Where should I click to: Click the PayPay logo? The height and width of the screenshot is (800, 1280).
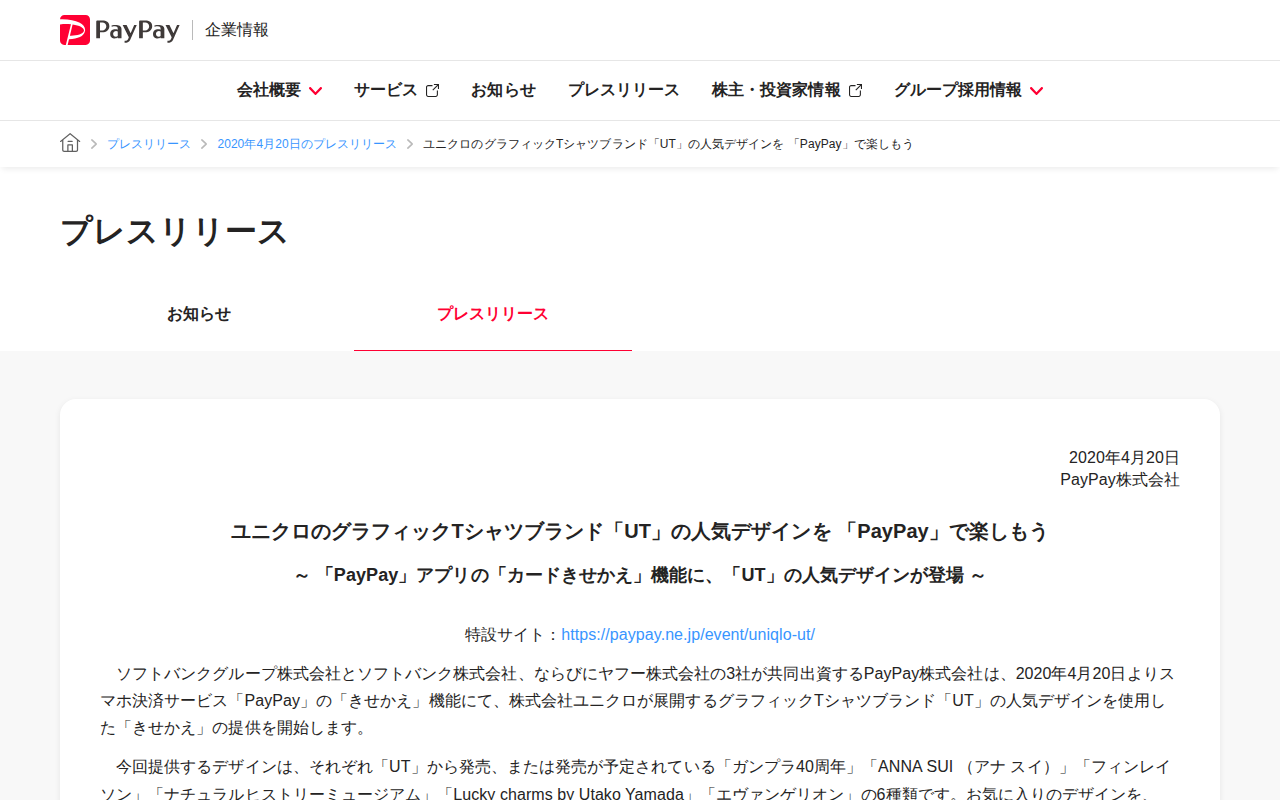(x=119, y=30)
